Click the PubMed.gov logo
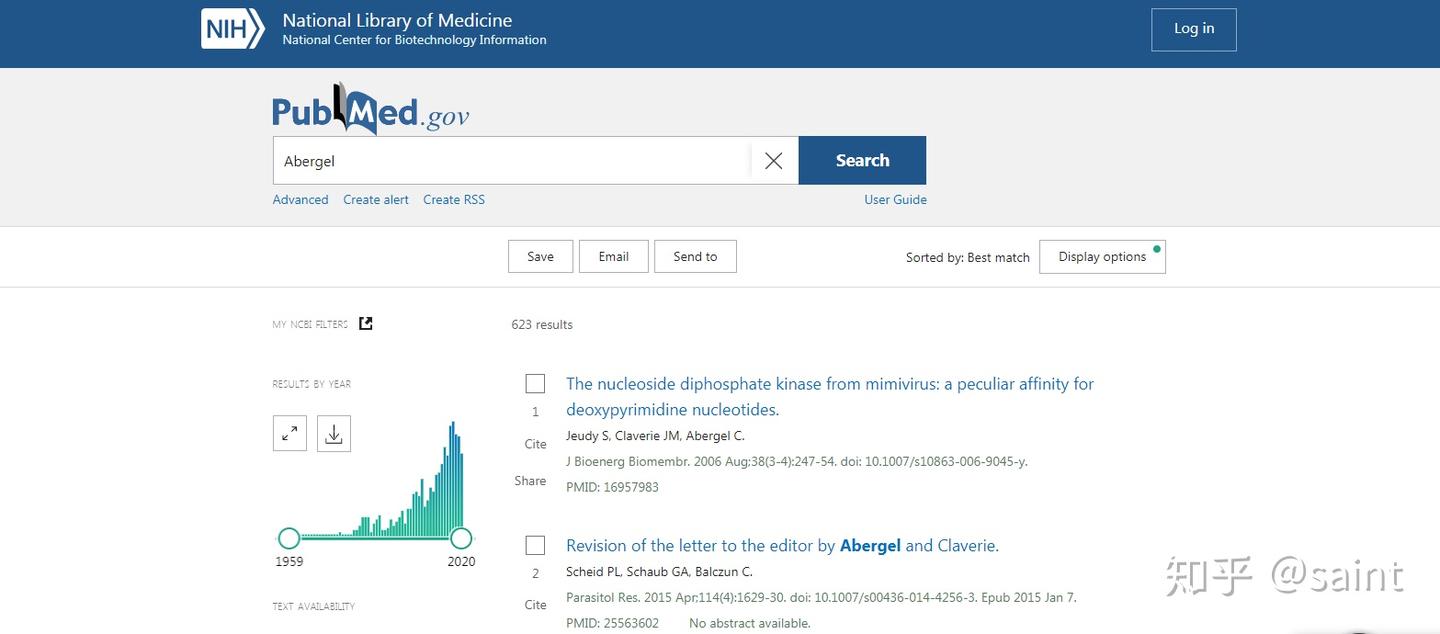This screenshot has width=1440, height=634. click(x=370, y=112)
